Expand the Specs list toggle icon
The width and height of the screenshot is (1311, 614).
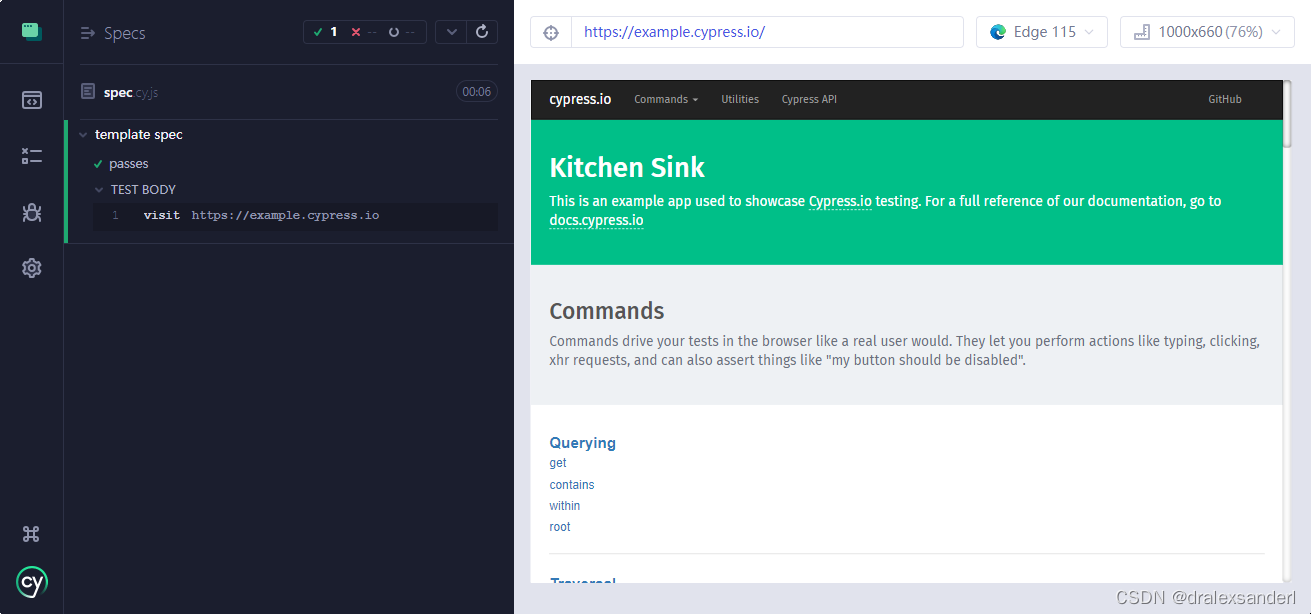pyautogui.click(x=88, y=33)
